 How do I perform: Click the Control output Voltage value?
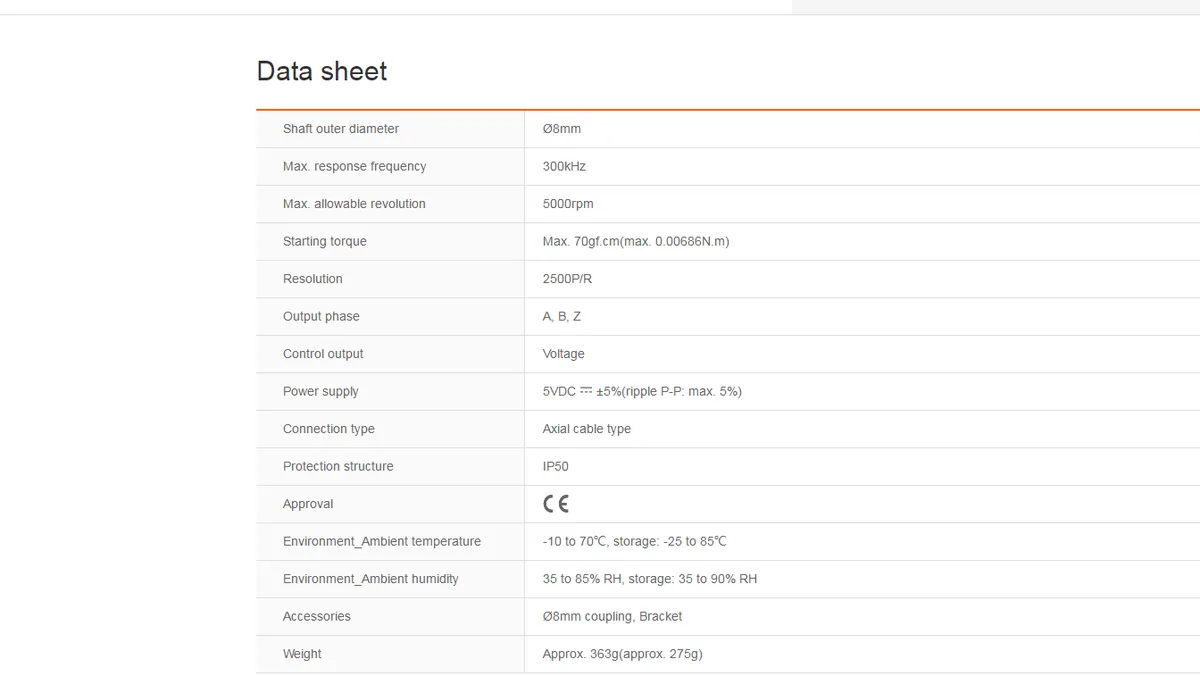coord(564,354)
